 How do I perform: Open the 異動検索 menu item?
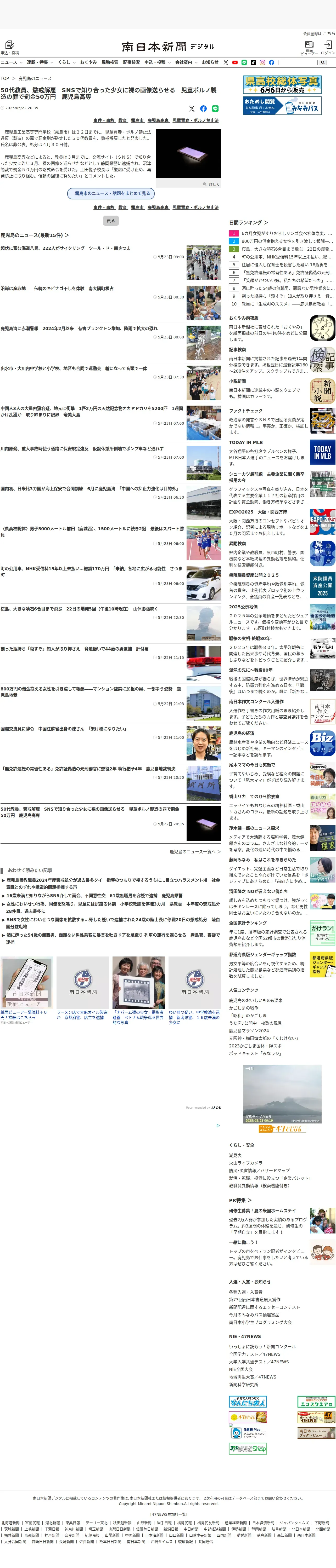click(x=110, y=62)
